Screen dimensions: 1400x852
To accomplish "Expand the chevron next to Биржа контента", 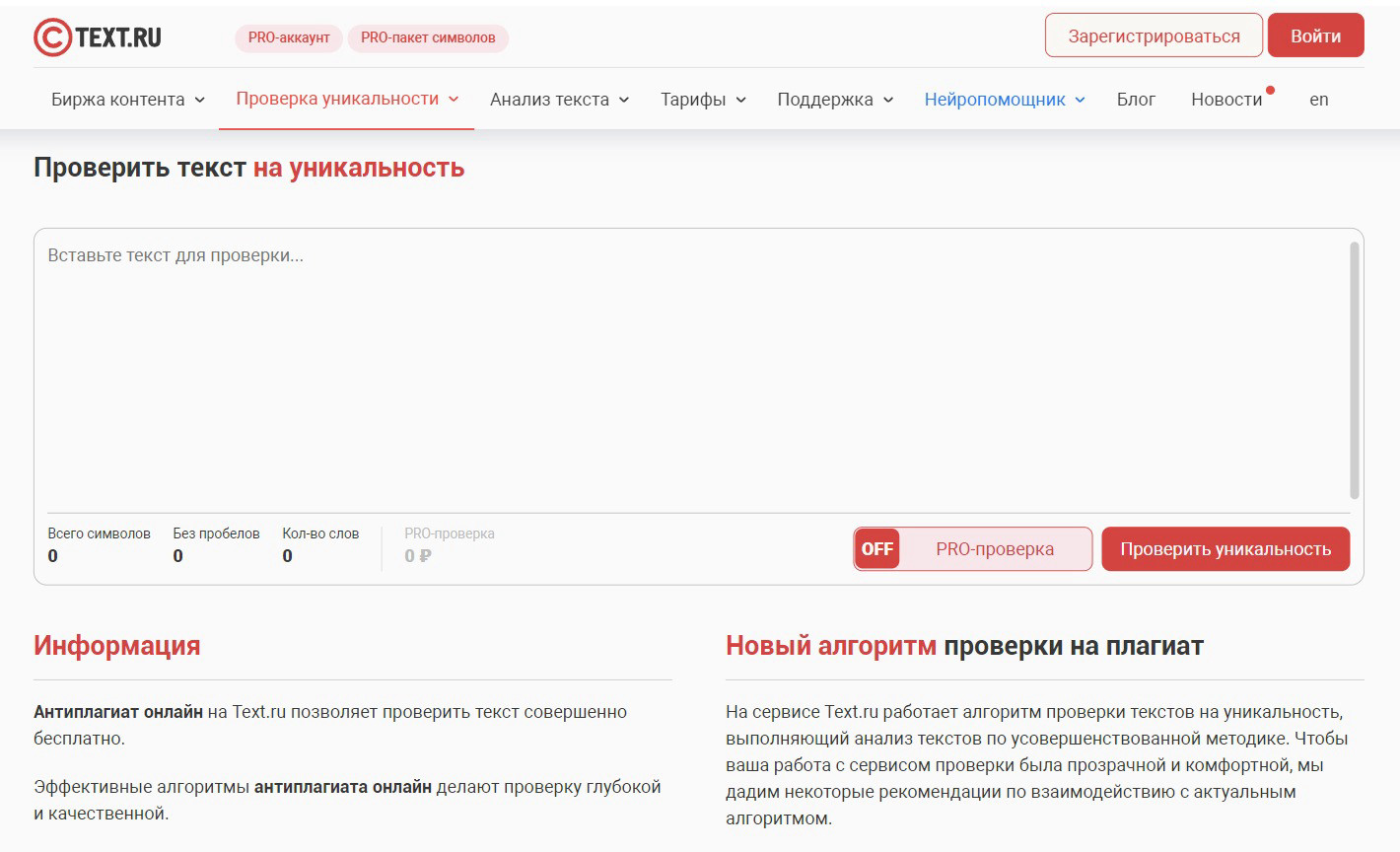I will 199,100.
